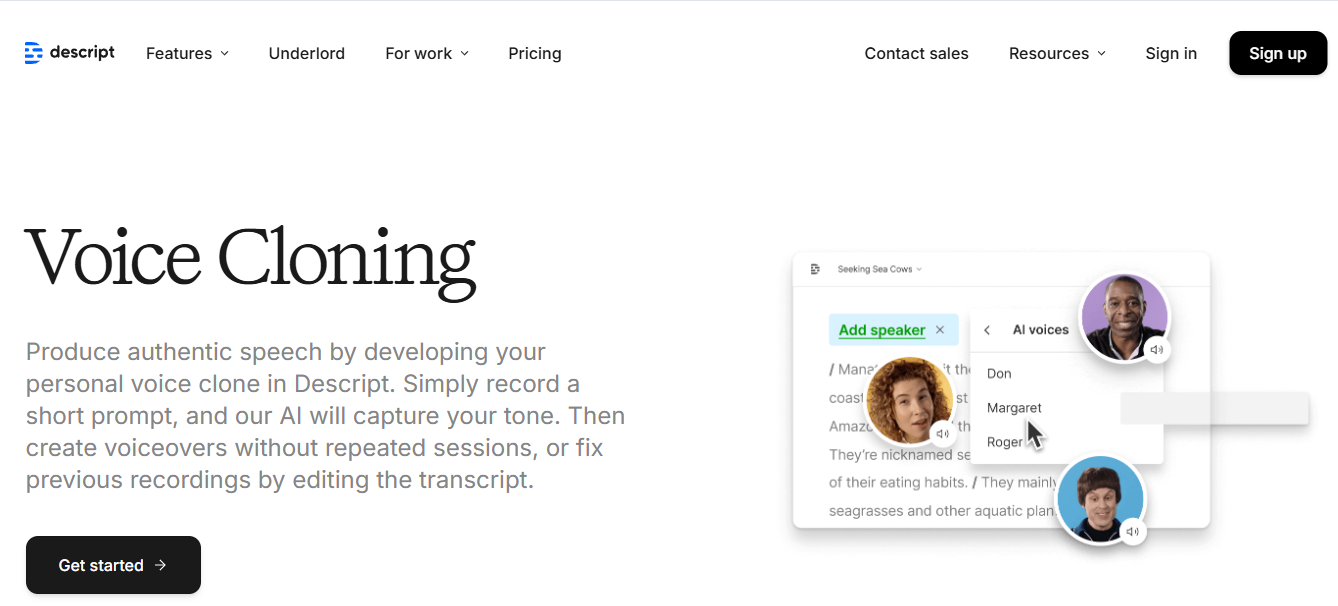Click the speaker icon on the purple-background avatar
The width and height of the screenshot is (1338, 606).
1157,350
